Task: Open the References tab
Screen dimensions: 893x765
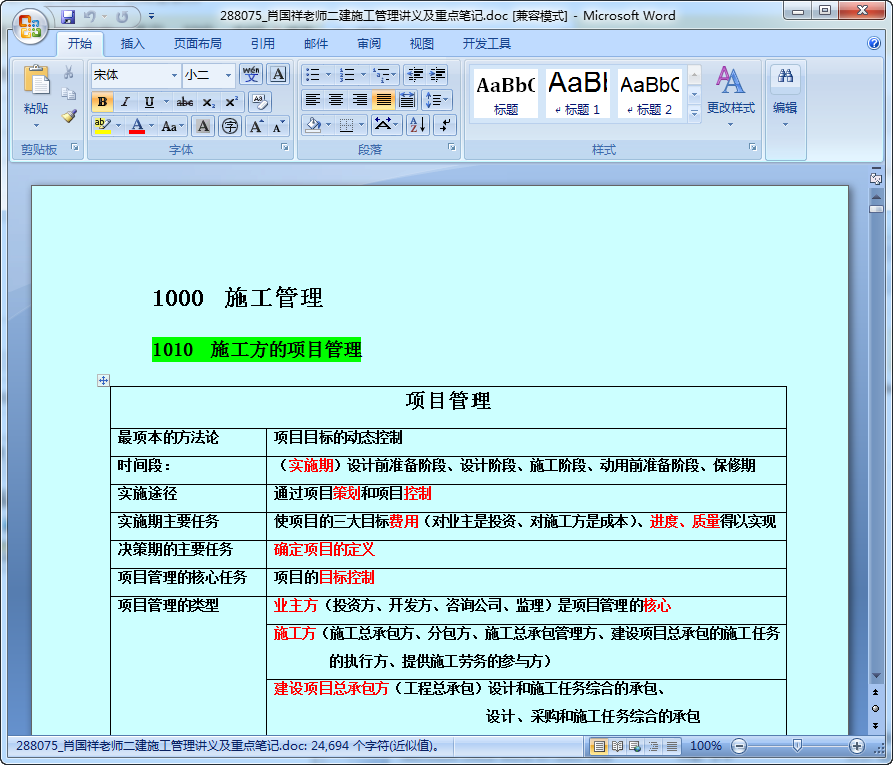Action: click(263, 44)
